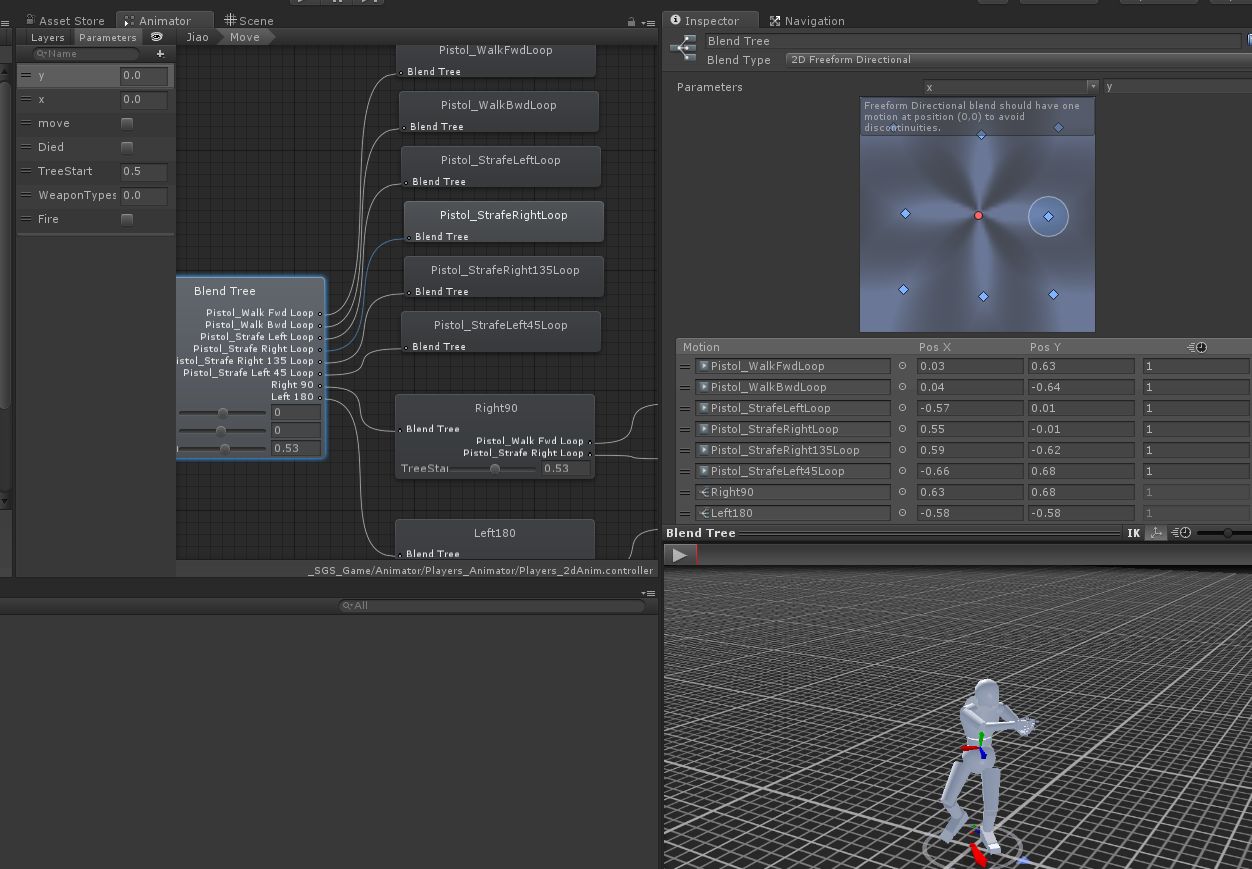The height and width of the screenshot is (869, 1252).
Task: Play the Blend Tree preview animation
Action: click(x=680, y=555)
